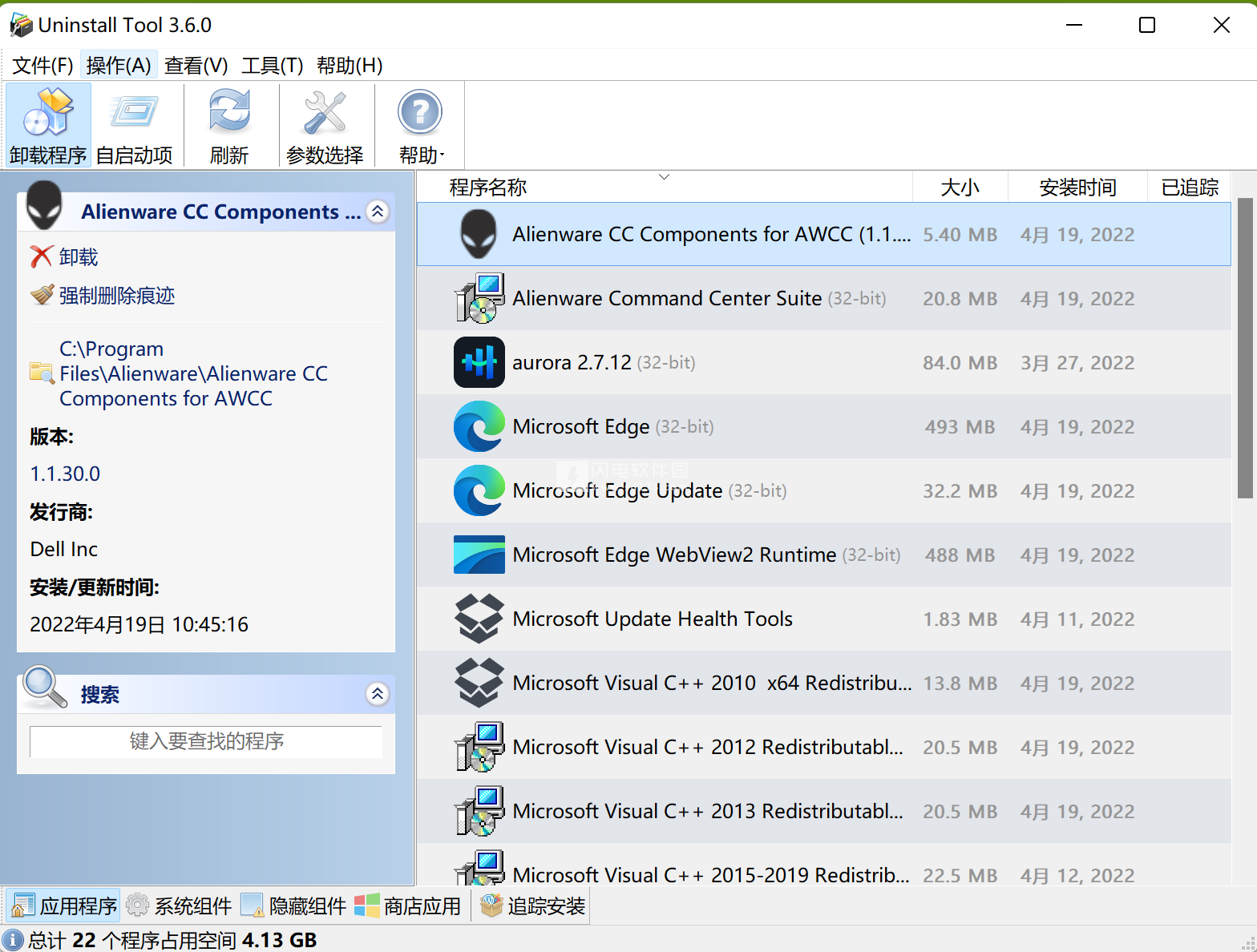Click the 3月 27, 2022 install date
1257x952 pixels.
click(x=1077, y=363)
